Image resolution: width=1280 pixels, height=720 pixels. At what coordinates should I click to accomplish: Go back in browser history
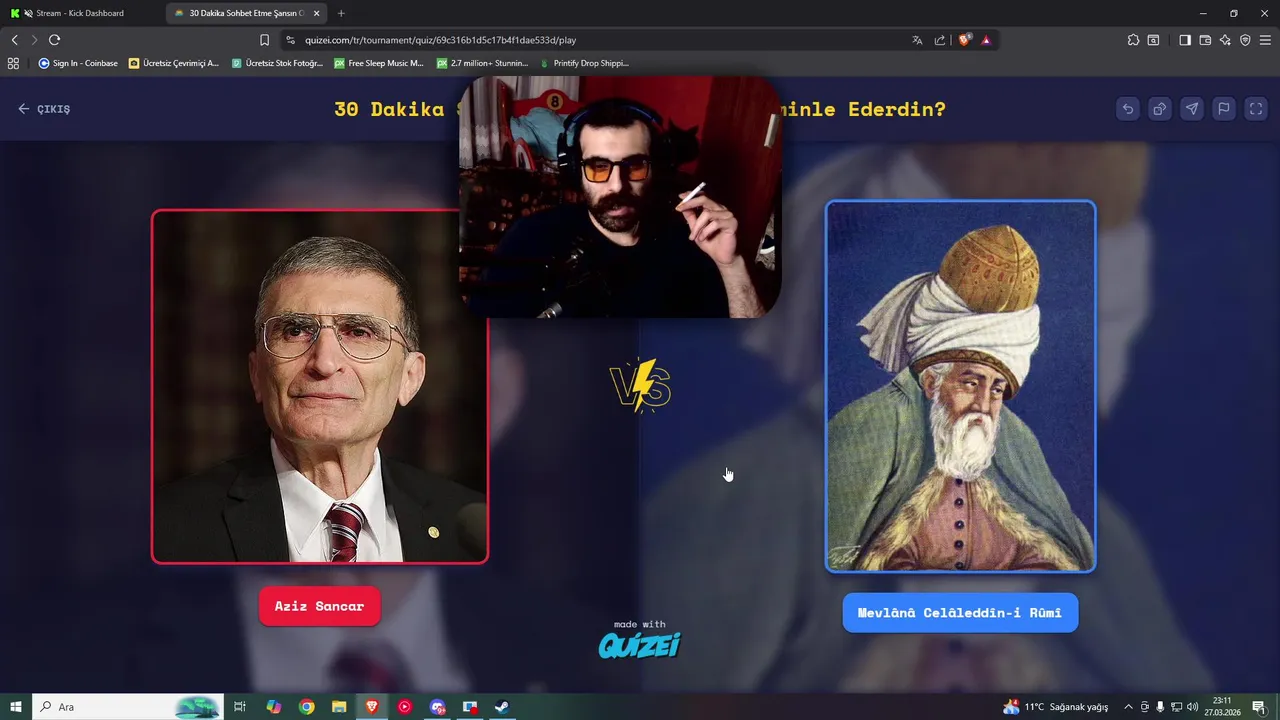14,40
